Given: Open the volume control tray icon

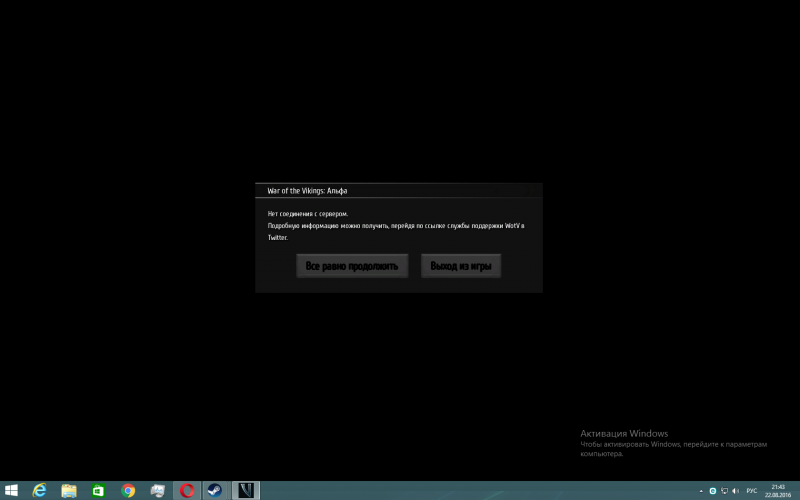Looking at the screenshot, I should pyautogui.click(x=735, y=491).
